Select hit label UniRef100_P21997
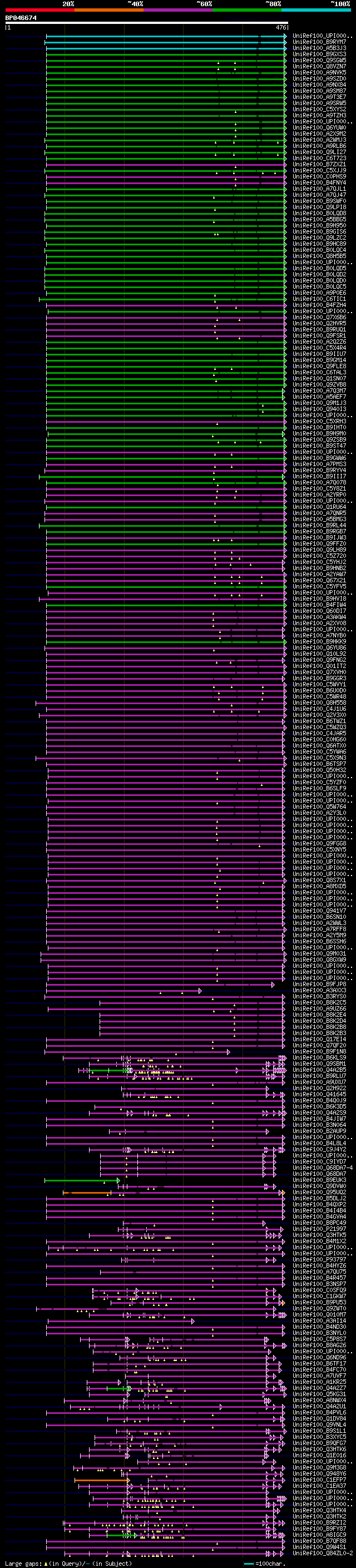356x1568 pixels. click(319, 1229)
